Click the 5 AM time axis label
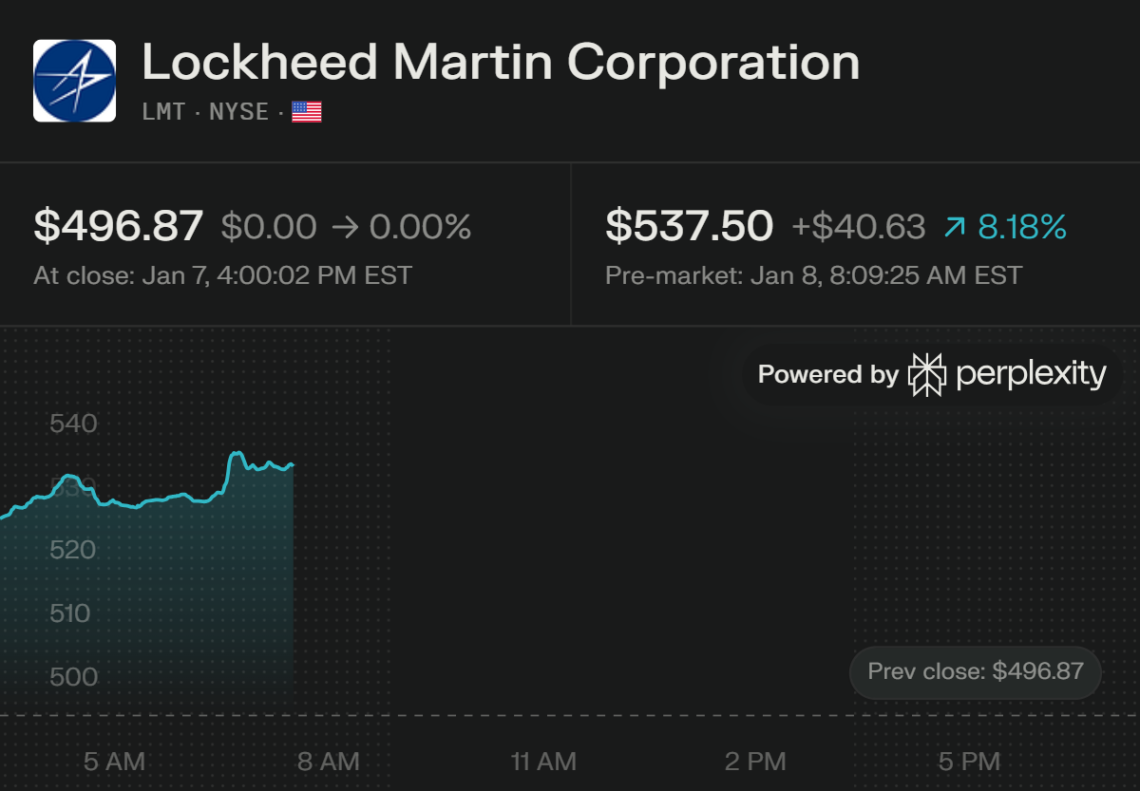Screen dimensions: 1140x791 click(114, 762)
